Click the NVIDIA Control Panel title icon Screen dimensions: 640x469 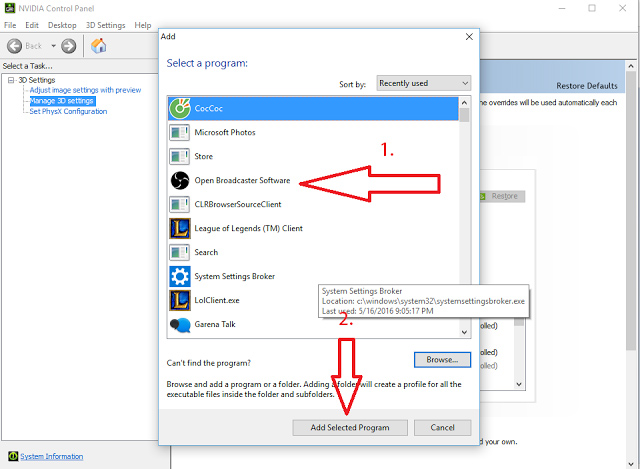click(x=9, y=8)
